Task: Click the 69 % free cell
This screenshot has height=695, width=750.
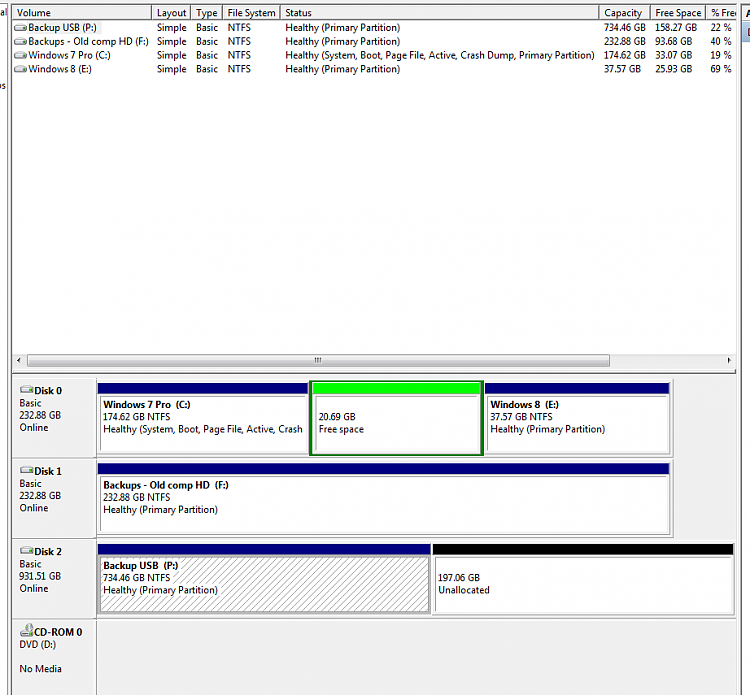Action: pyautogui.click(x=721, y=69)
